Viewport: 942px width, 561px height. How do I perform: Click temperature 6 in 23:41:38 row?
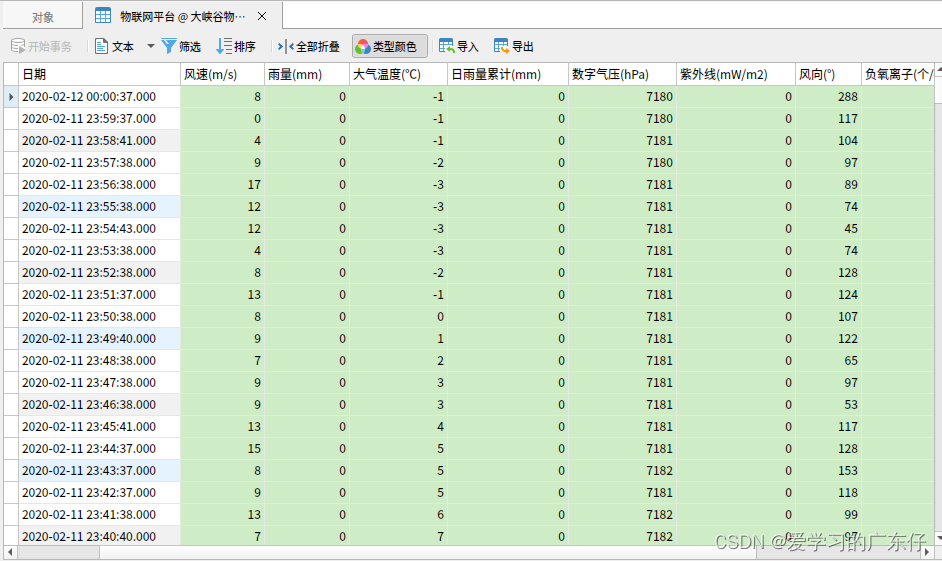coord(398,515)
